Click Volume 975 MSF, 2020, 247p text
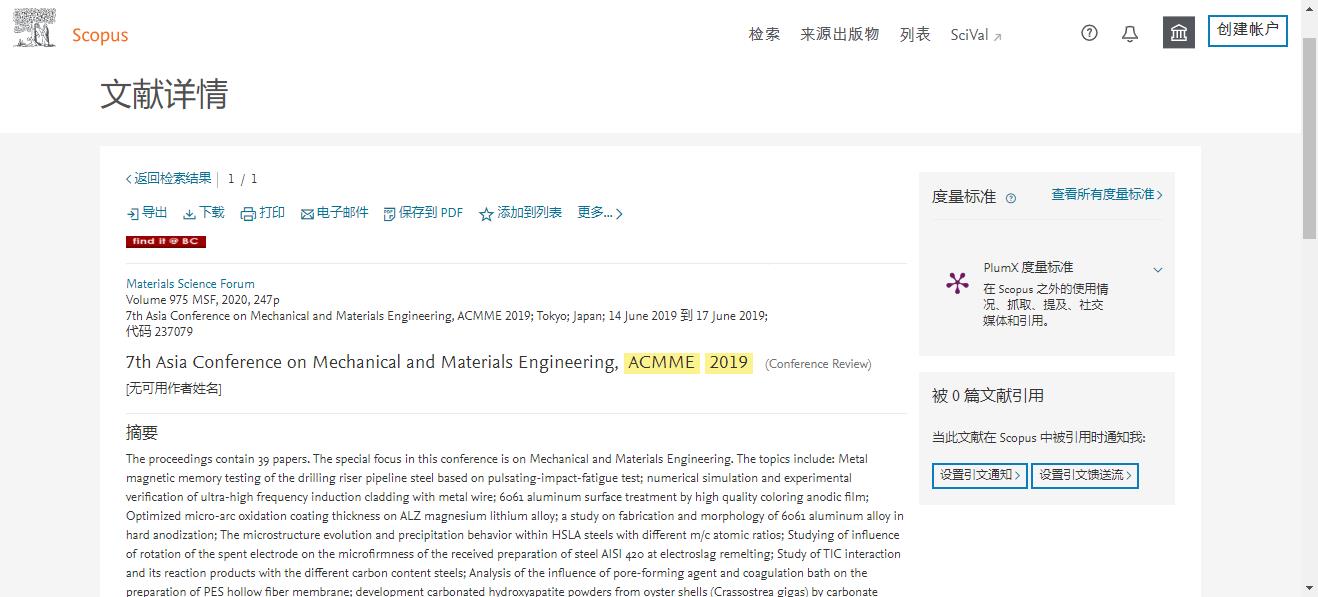Screen dimensions: 1318x597 tap(203, 300)
